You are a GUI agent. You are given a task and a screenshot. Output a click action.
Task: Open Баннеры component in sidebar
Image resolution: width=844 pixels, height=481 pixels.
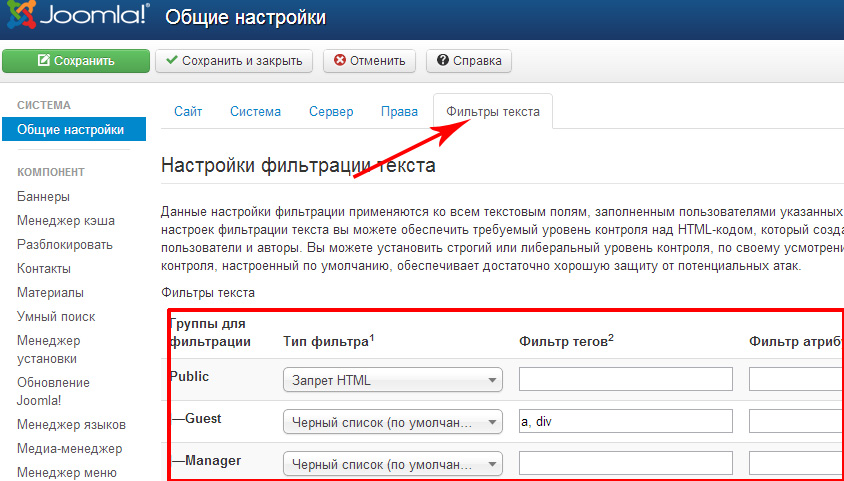pos(43,197)
